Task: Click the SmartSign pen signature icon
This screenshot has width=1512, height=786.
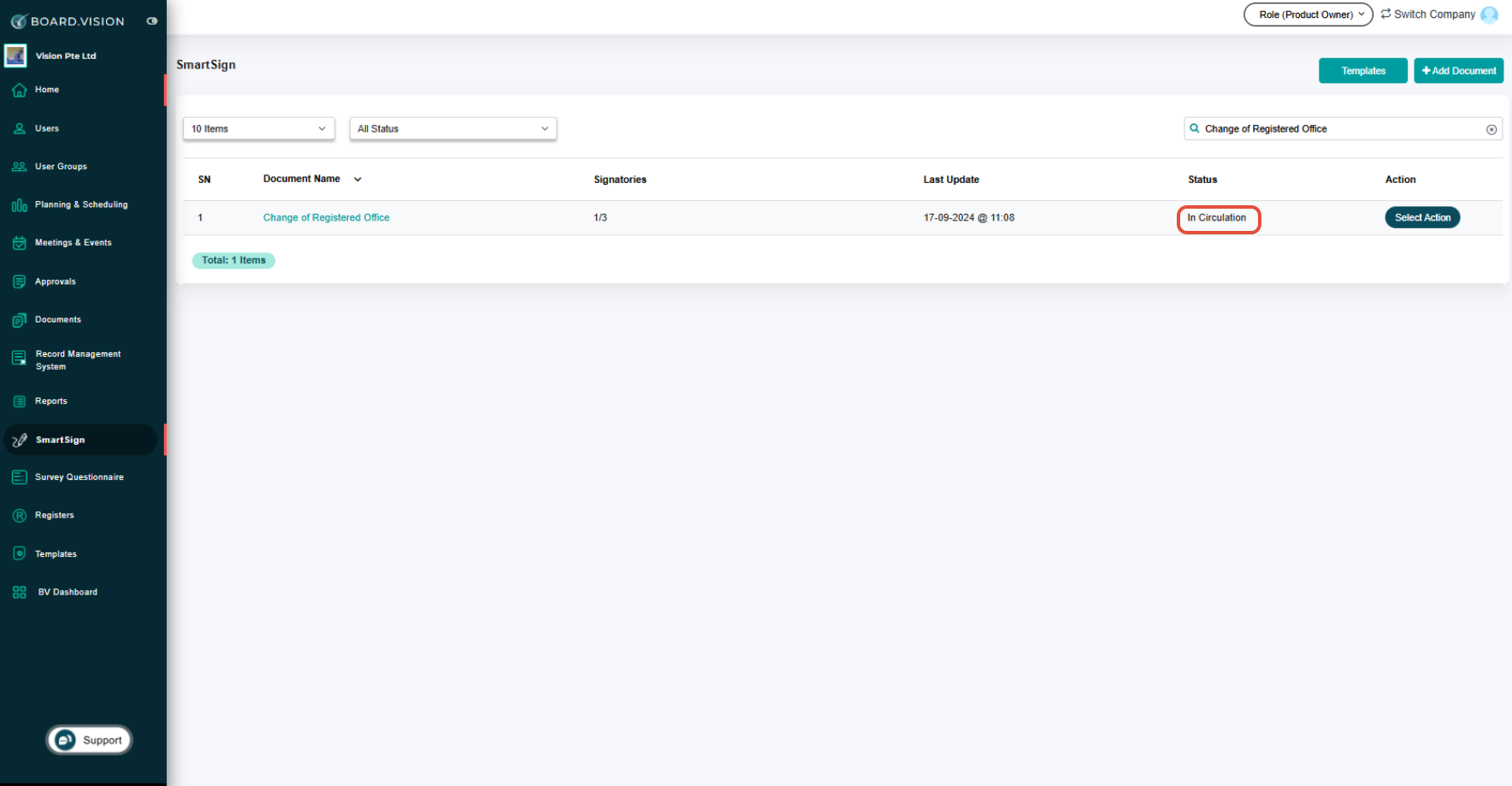Action: [20, 440]
